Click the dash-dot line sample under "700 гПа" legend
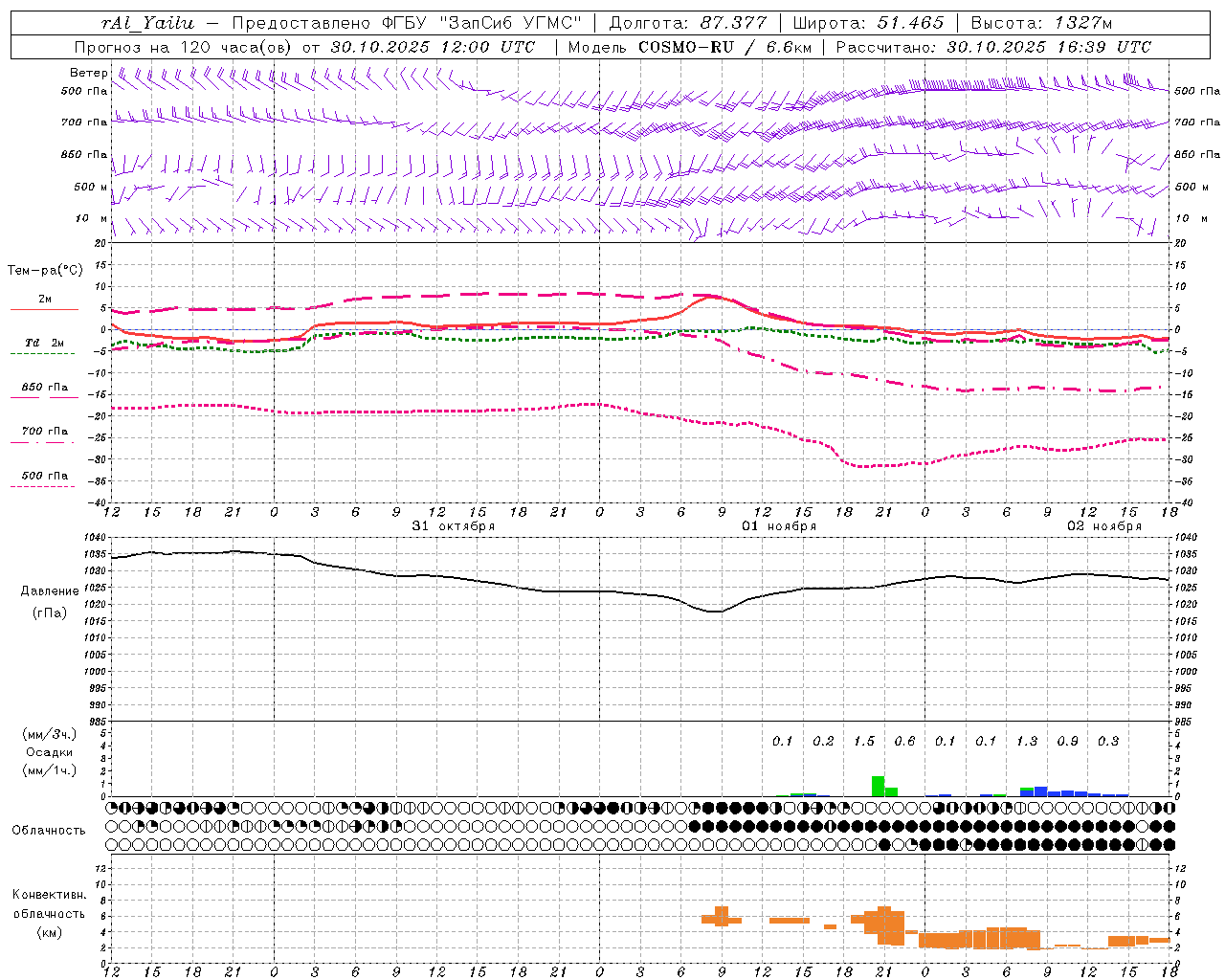 click(x=43, y=442)
